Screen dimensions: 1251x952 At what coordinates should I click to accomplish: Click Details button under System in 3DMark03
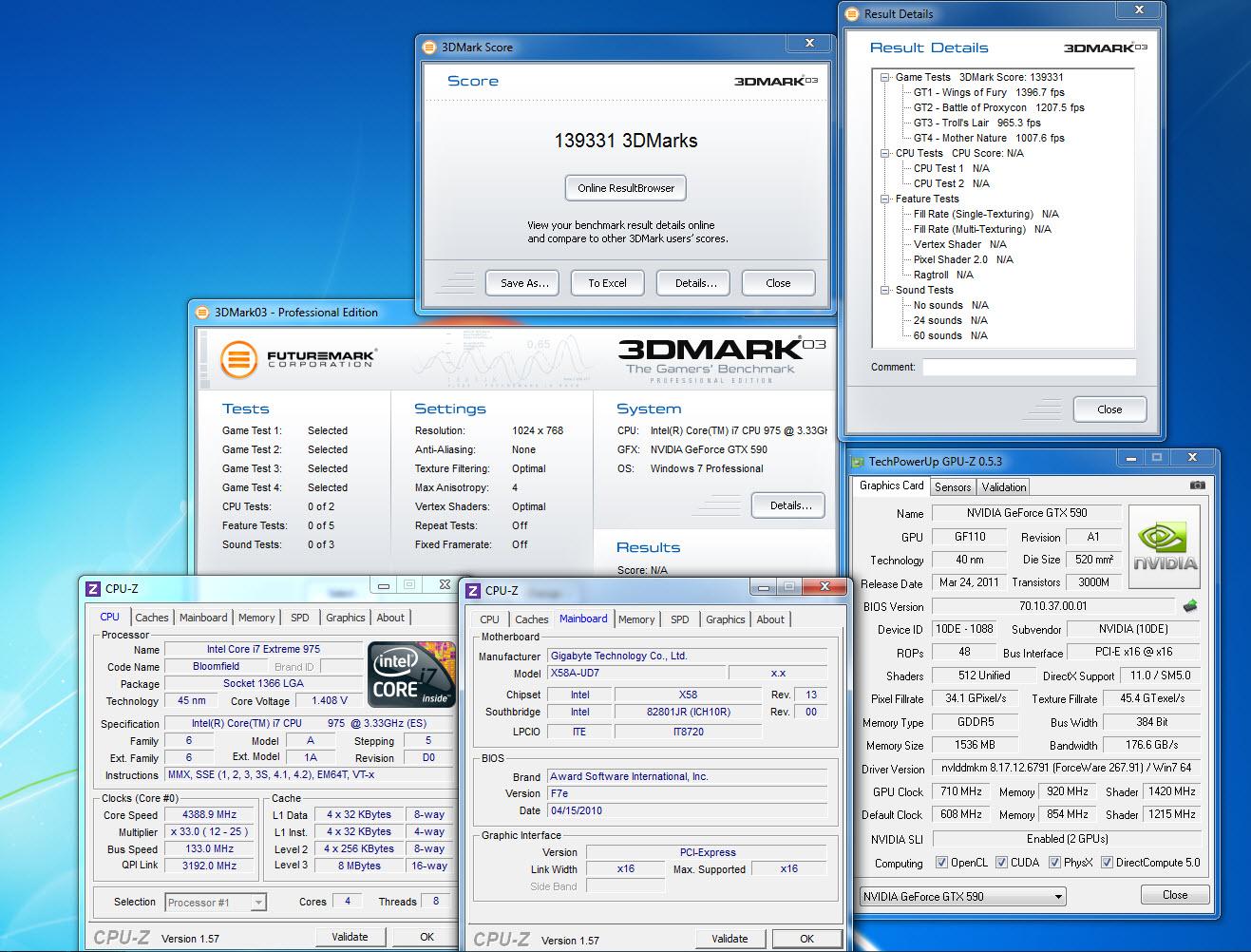(787, 505)
